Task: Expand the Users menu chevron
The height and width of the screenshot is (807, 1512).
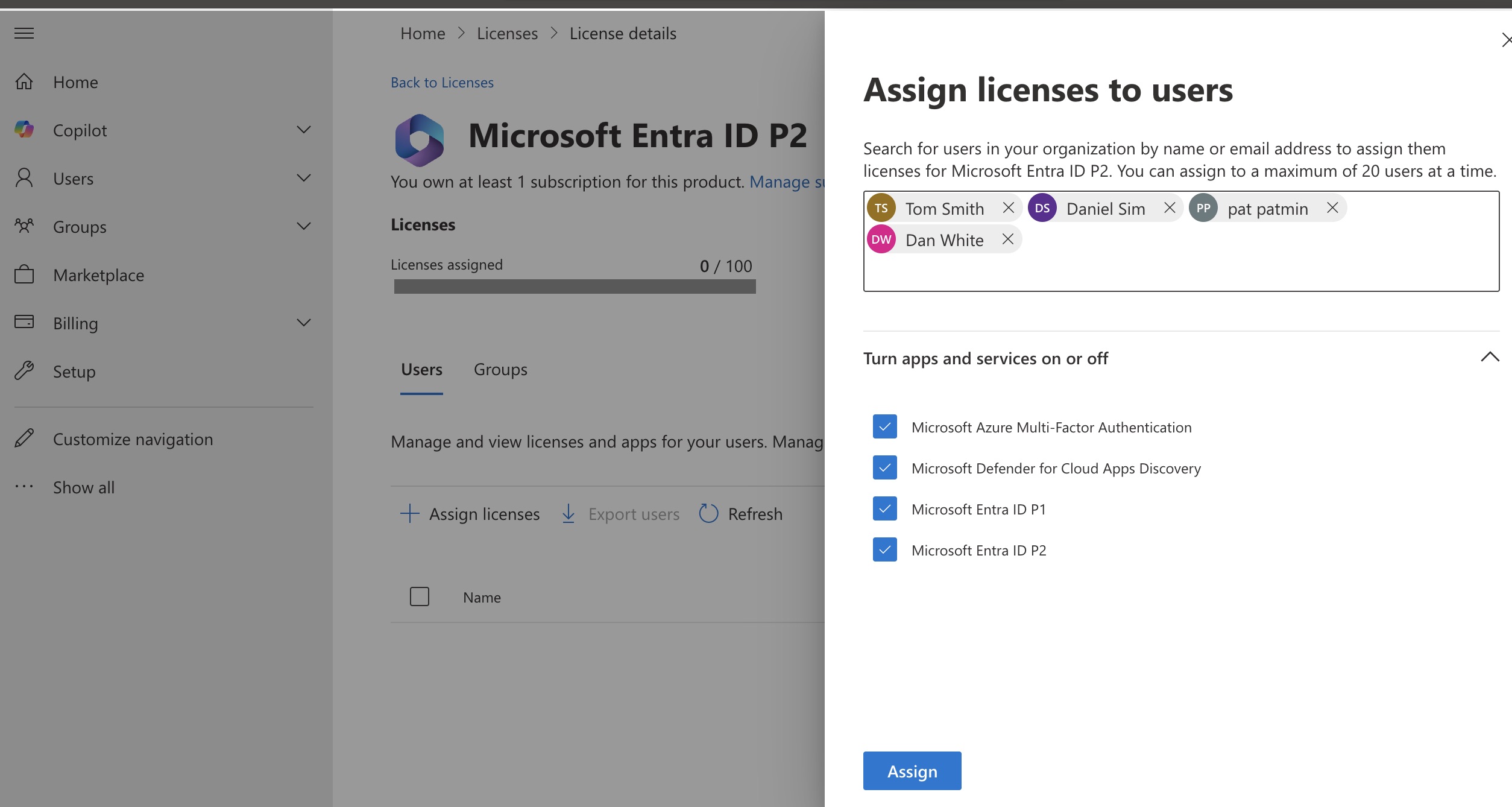Action: [x=304, y=178]
